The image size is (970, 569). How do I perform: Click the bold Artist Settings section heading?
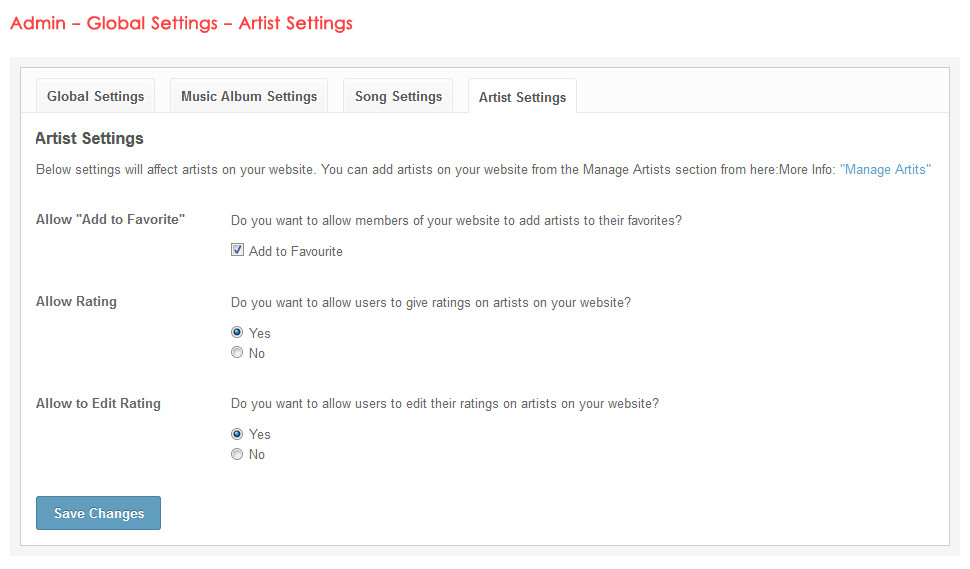[x=89, y=139]
